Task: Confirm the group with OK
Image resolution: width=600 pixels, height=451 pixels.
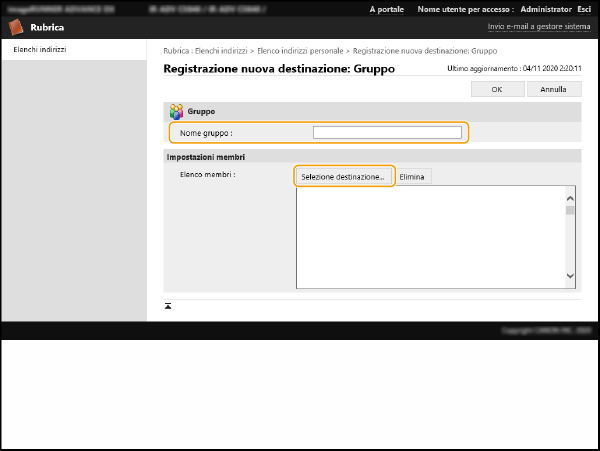Action: tap(496, 89)
